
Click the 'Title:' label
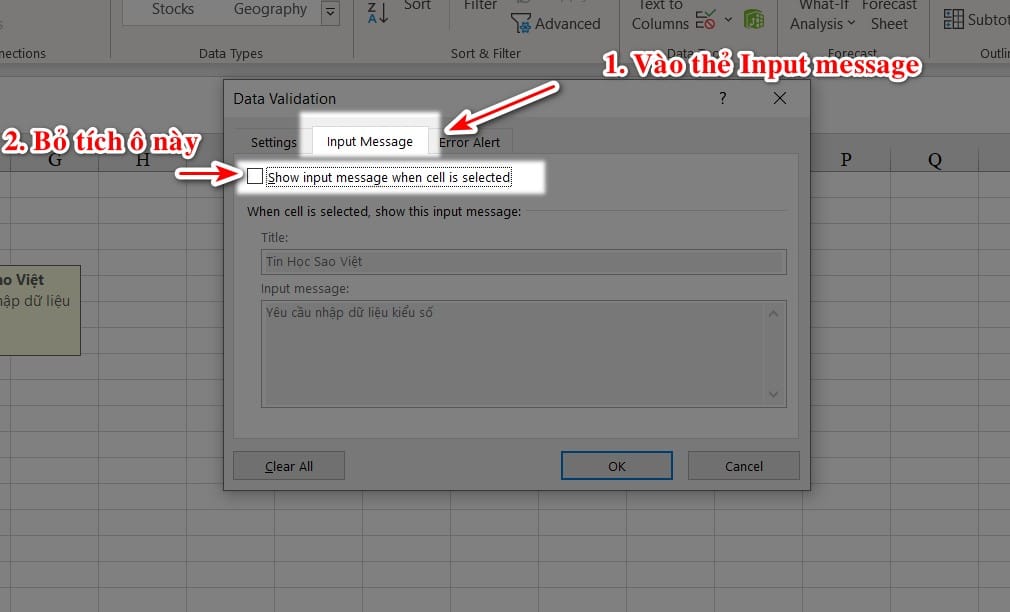click(274, 237)
